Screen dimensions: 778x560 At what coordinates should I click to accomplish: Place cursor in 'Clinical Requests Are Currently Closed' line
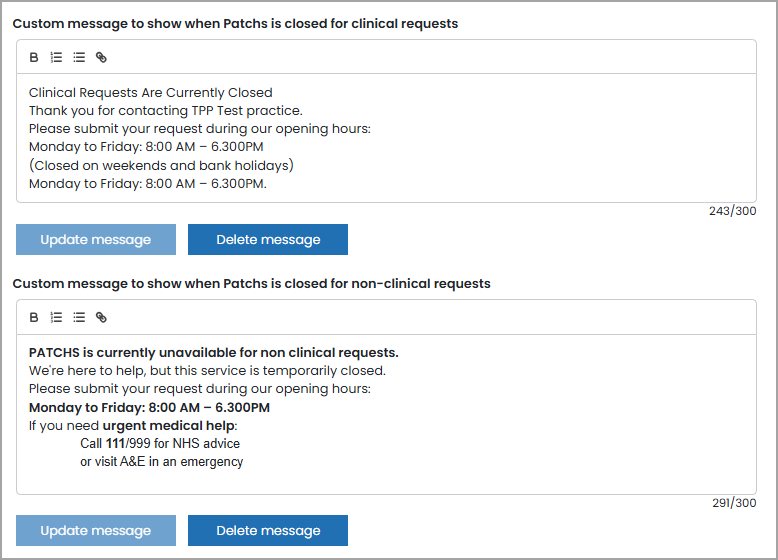point(151,93)
